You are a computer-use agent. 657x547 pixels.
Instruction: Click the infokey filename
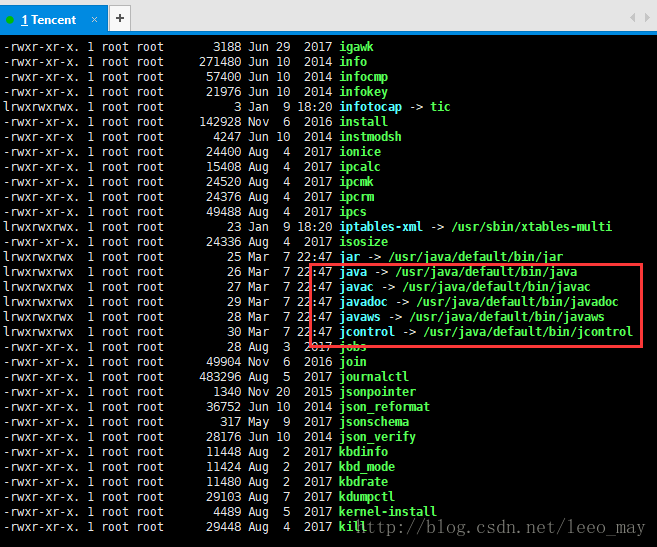[363, 92]
